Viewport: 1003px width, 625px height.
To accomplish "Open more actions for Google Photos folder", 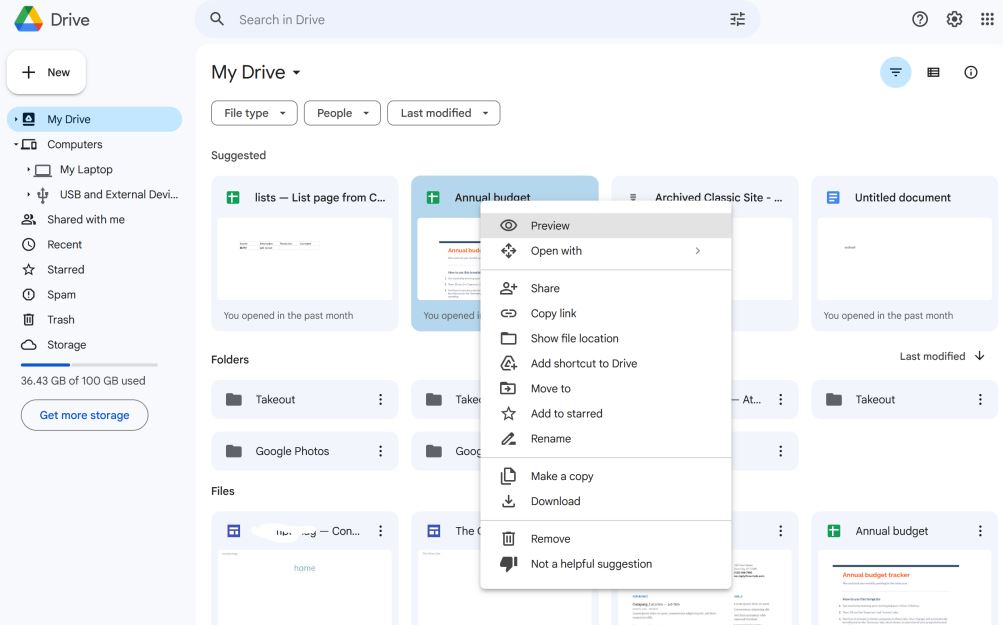I will tap(381, 451).
